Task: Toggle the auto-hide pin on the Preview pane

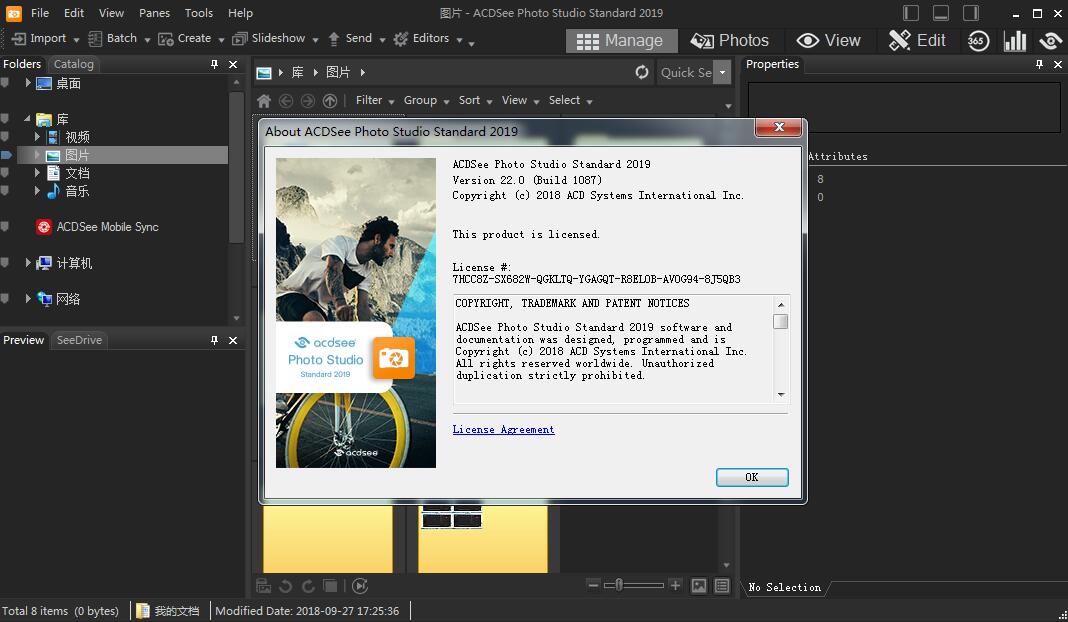Action: pos(214,339)
